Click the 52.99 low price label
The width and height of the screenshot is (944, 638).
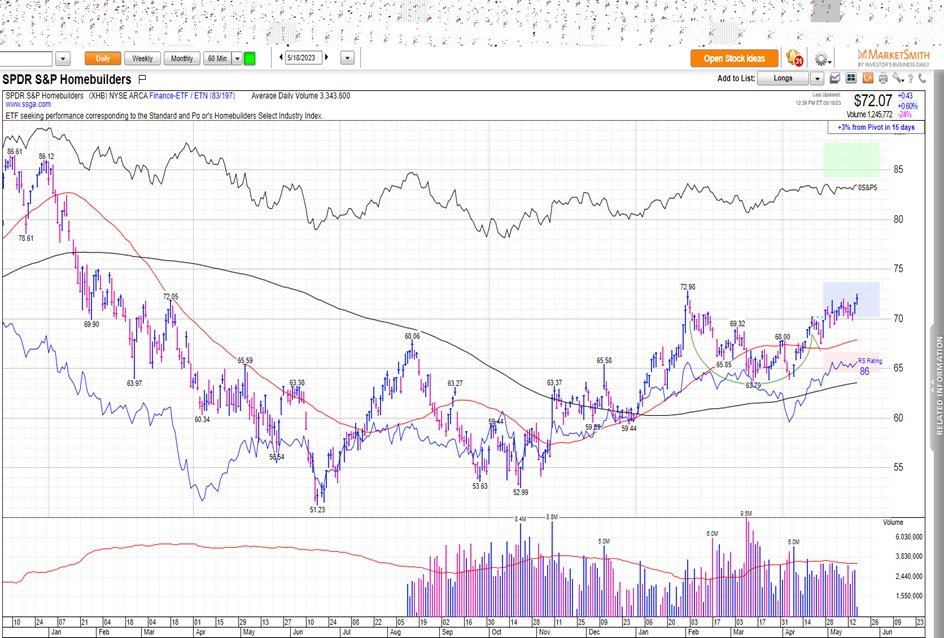520,492
